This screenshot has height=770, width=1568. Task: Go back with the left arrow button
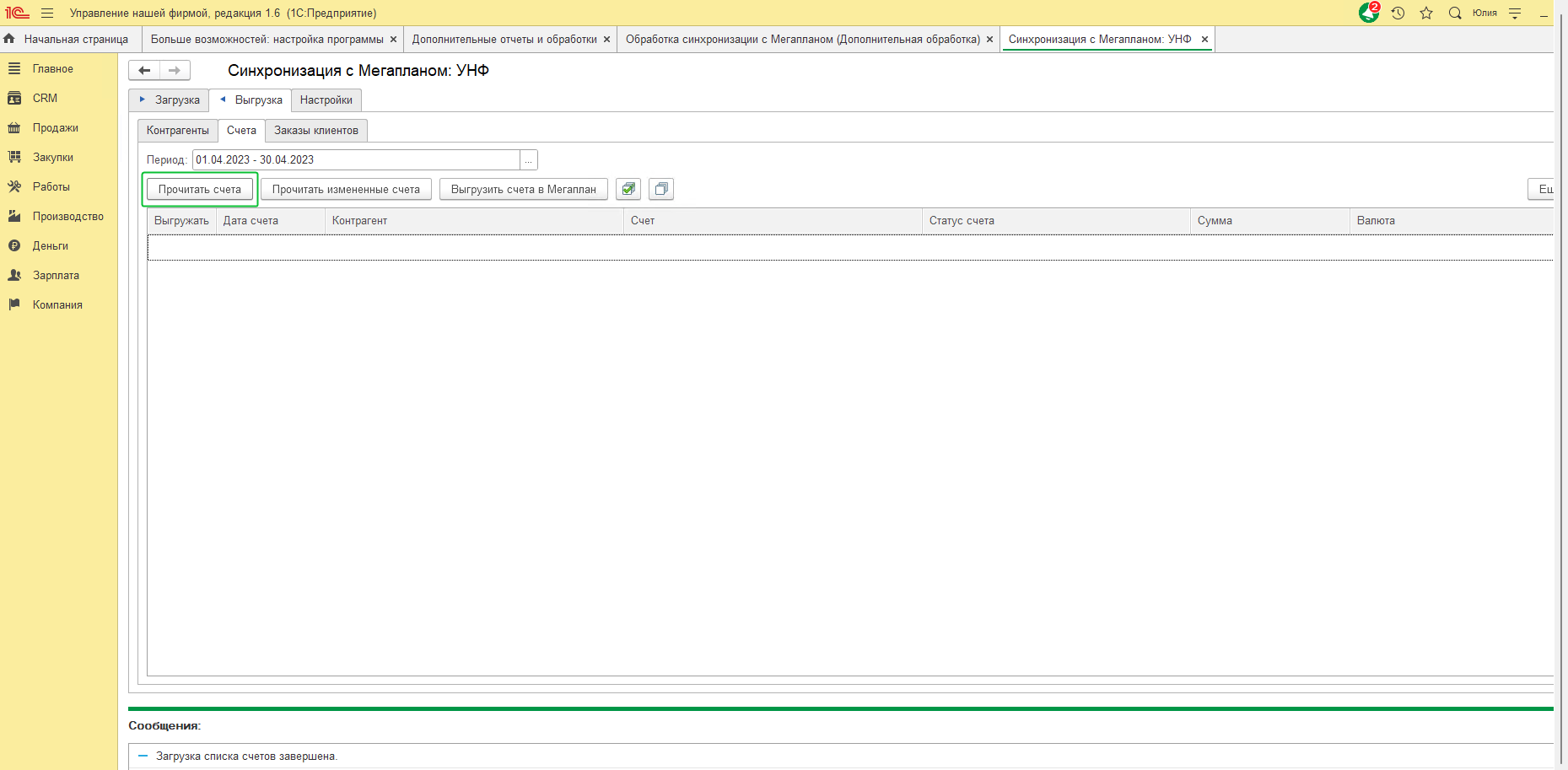[x=144, y=70]
